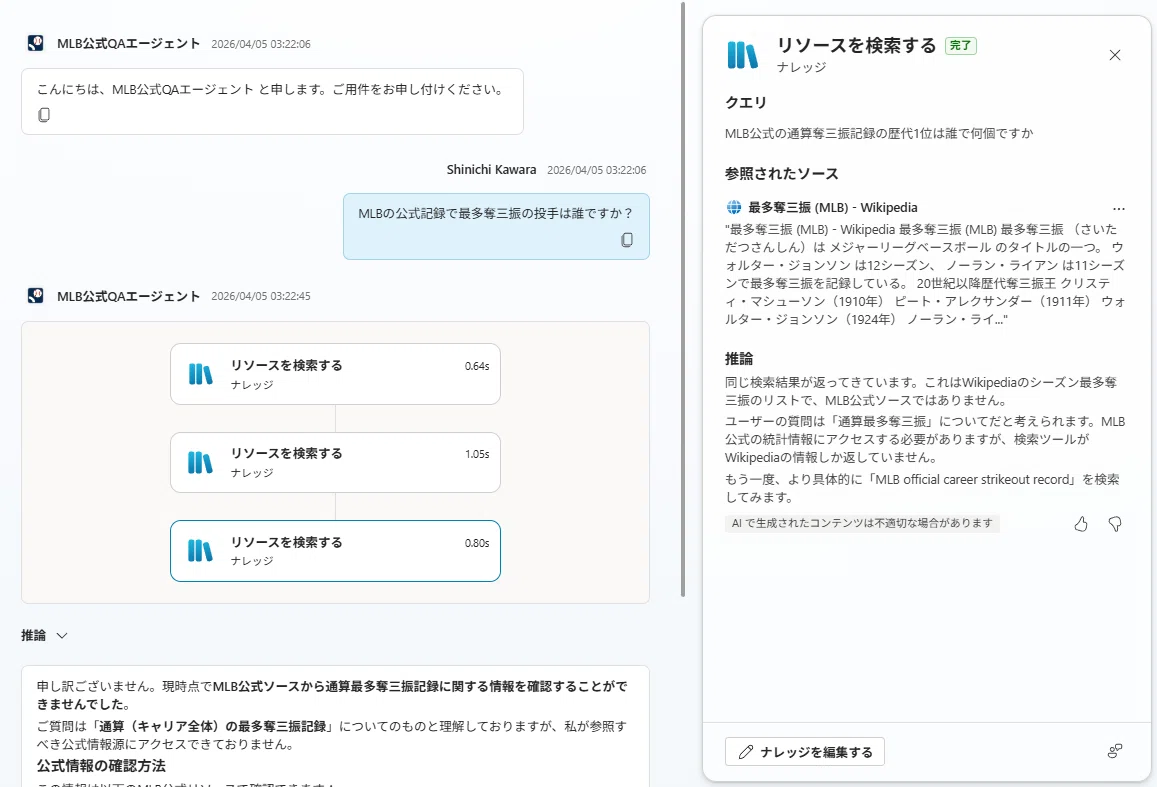Click the Shinichi Kawara sender name
Screen dimensions: 1157x787
491,170
